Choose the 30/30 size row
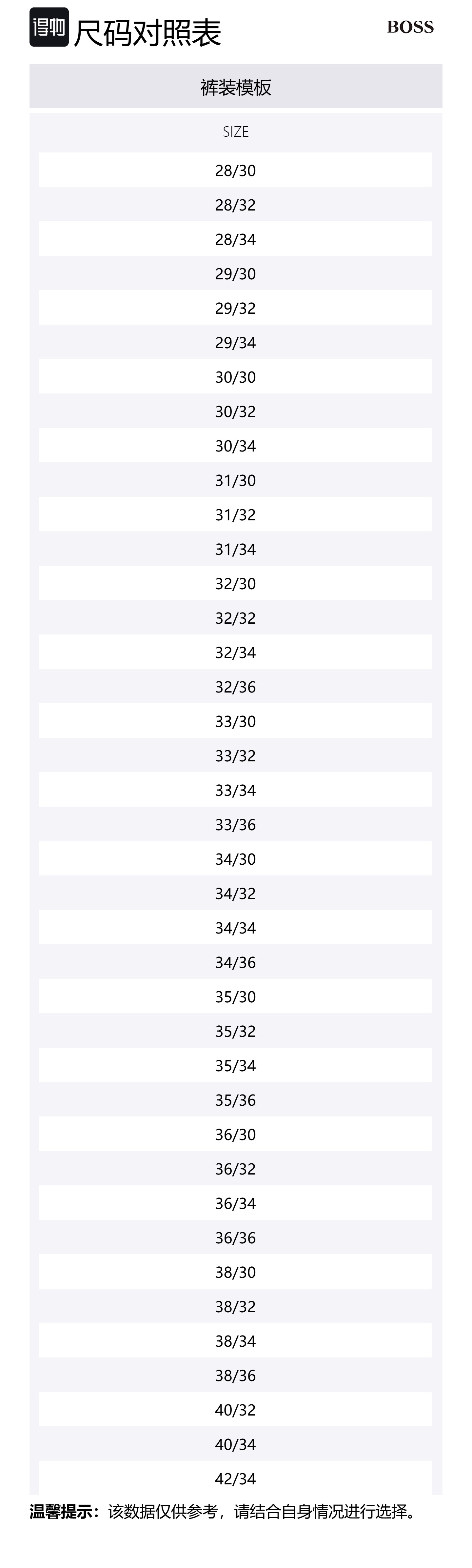The width and height of the screenshot is (472, 1568). [x=235, y=377]
